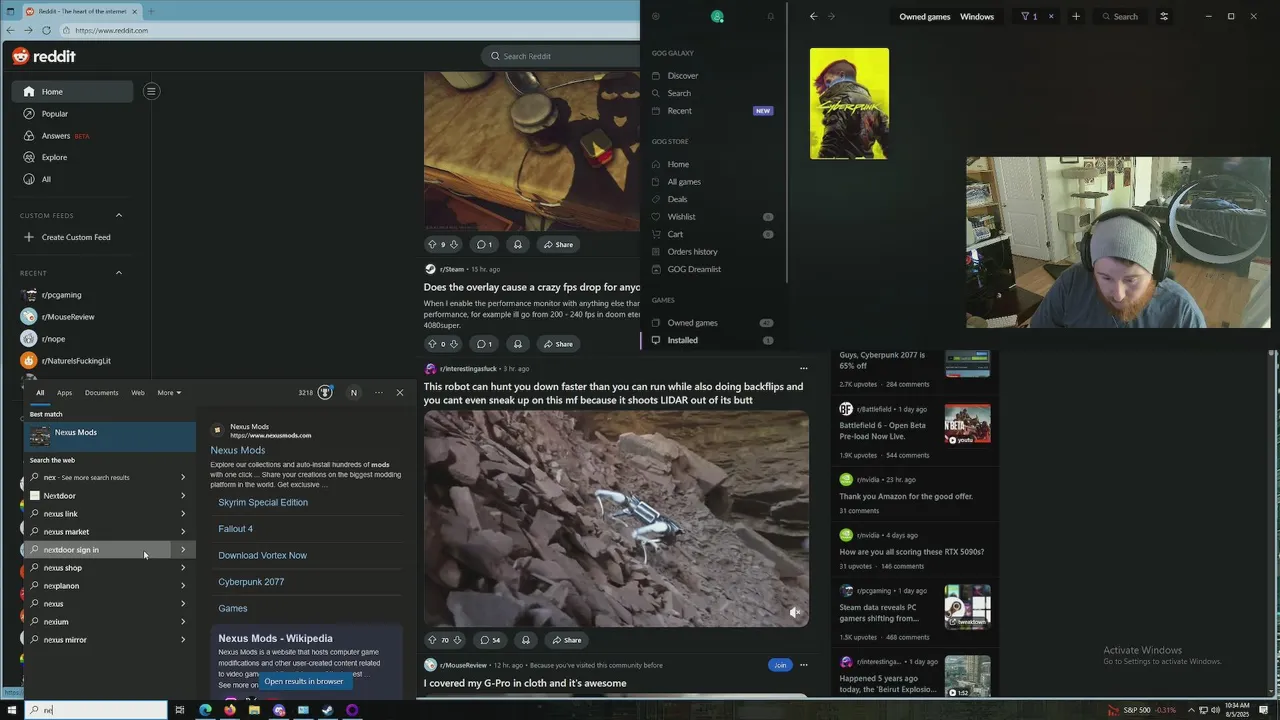Screen dimensions: 1280x720
Task: Close the Windows search panel
Action: click(x=400, y=393)
